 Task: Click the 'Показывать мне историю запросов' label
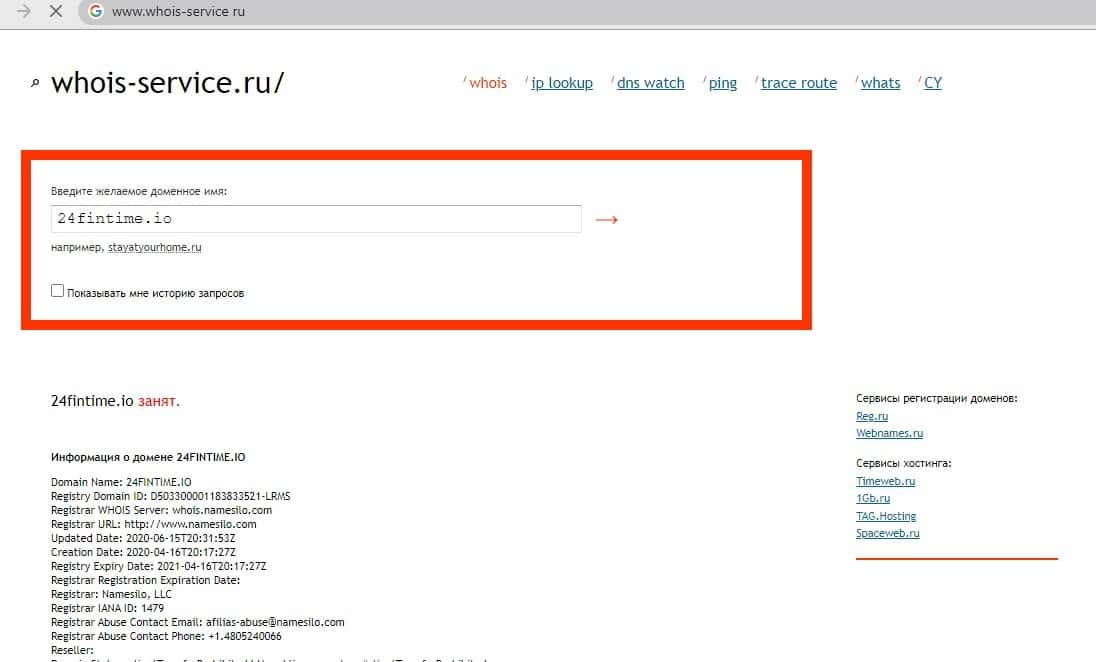point(156,294)
